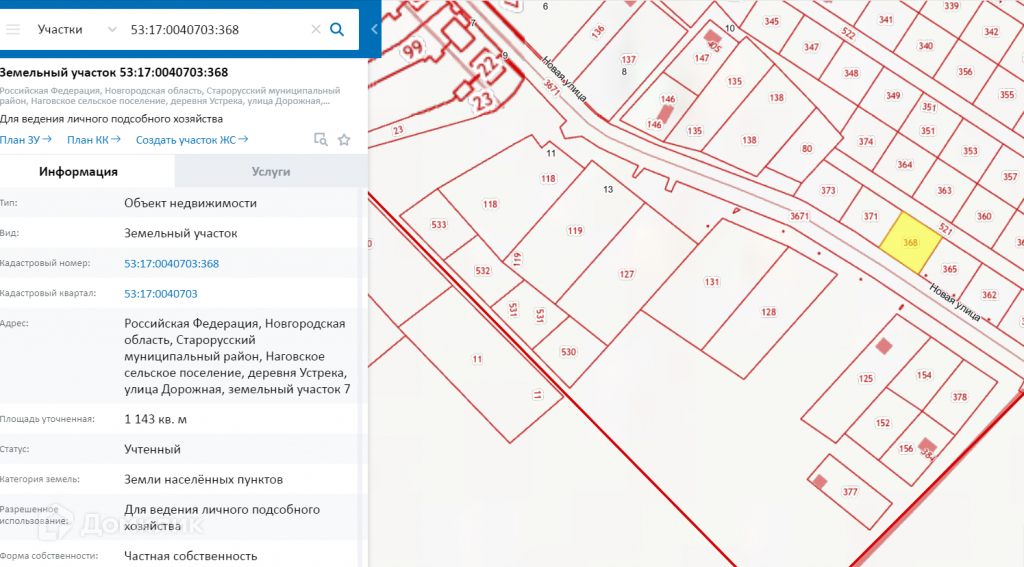This screenshot has height=567, width=1024.
Task: Select the Информация tab
Action: click(78, 172)
